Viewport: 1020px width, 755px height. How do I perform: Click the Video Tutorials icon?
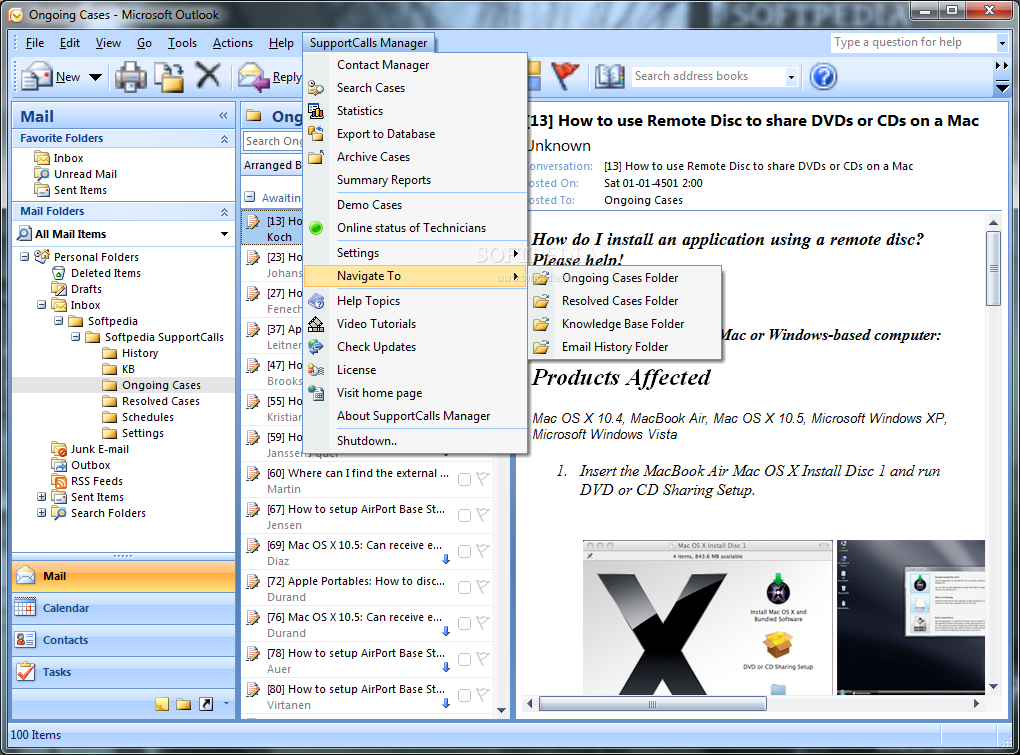[316, 324]
